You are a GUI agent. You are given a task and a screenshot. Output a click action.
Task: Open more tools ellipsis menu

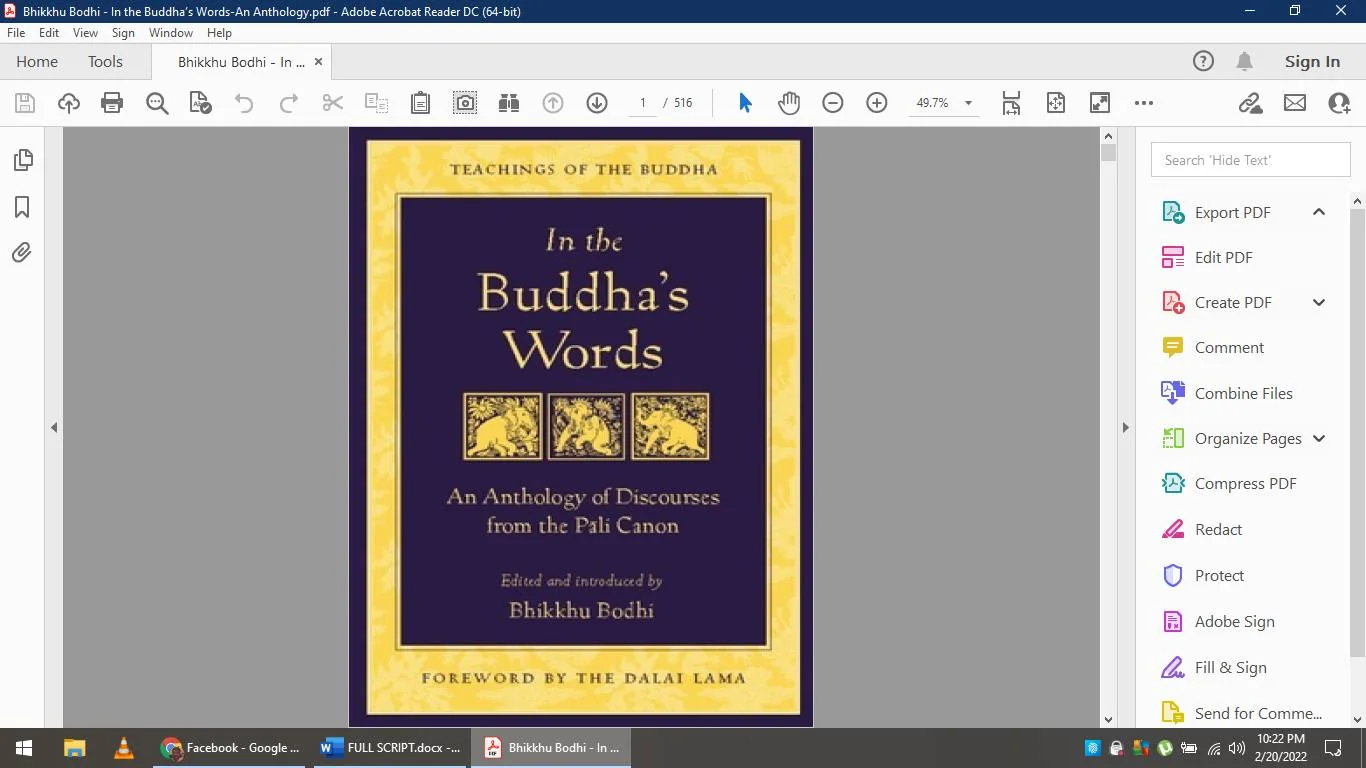pos(1144,103)
